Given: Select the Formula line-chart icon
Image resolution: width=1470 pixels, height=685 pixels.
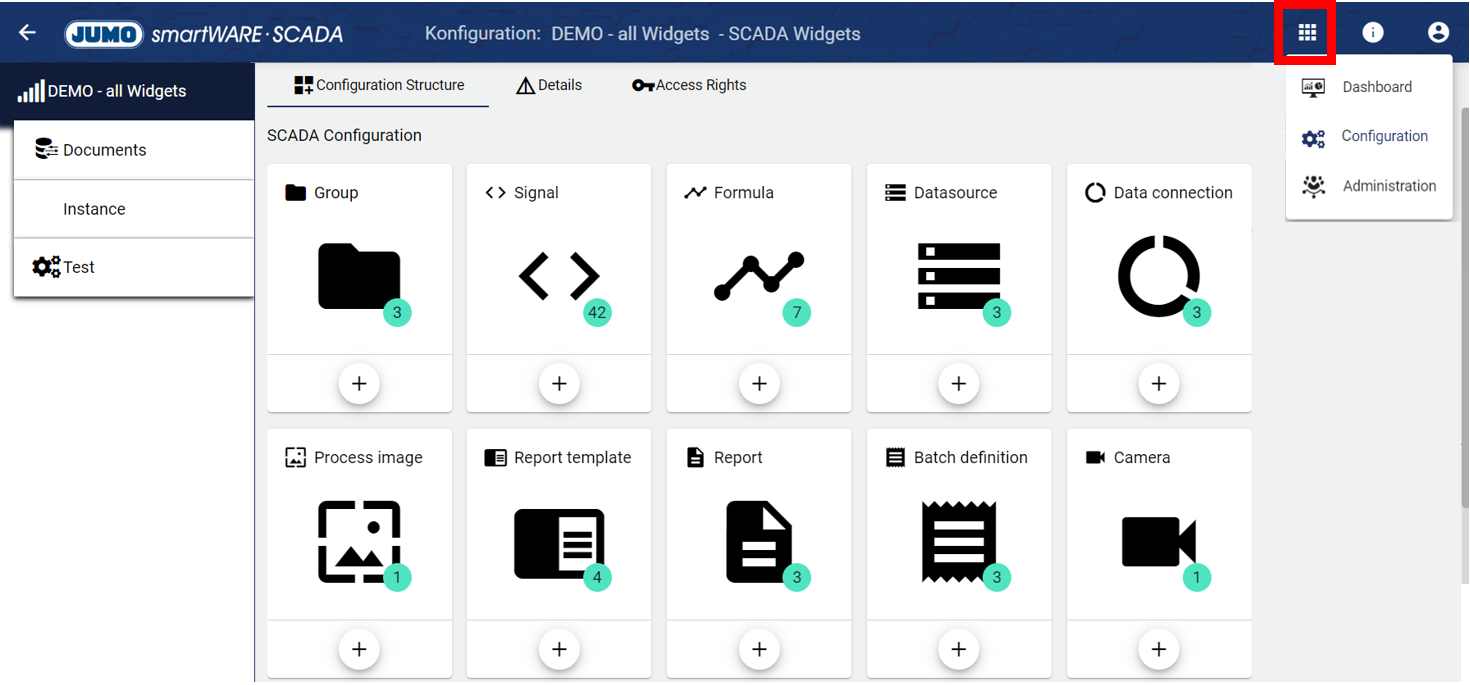Looking at the screenshot, I should [x=758, y=276].
